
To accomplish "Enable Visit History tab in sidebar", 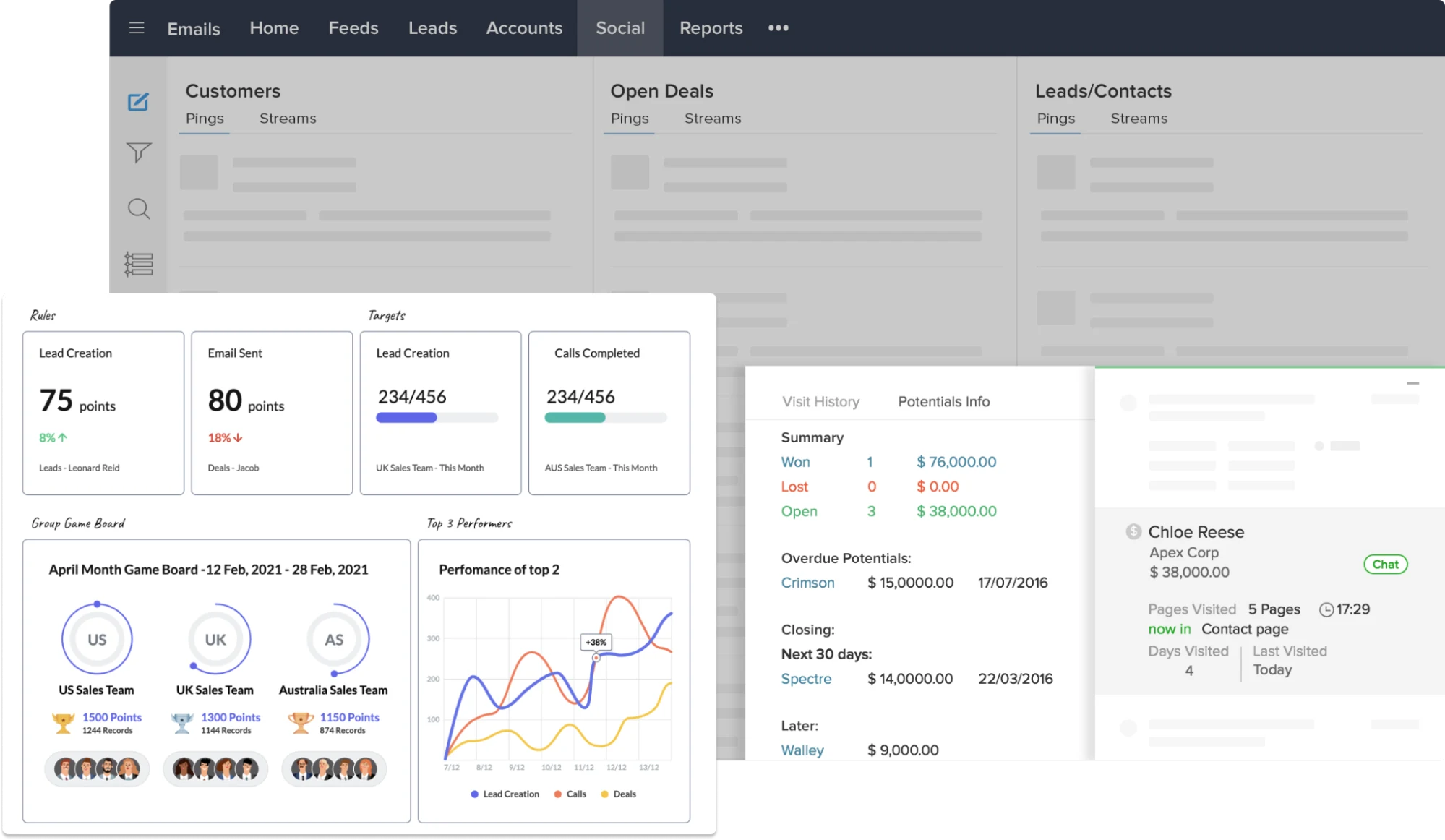I will coord(820,401).
